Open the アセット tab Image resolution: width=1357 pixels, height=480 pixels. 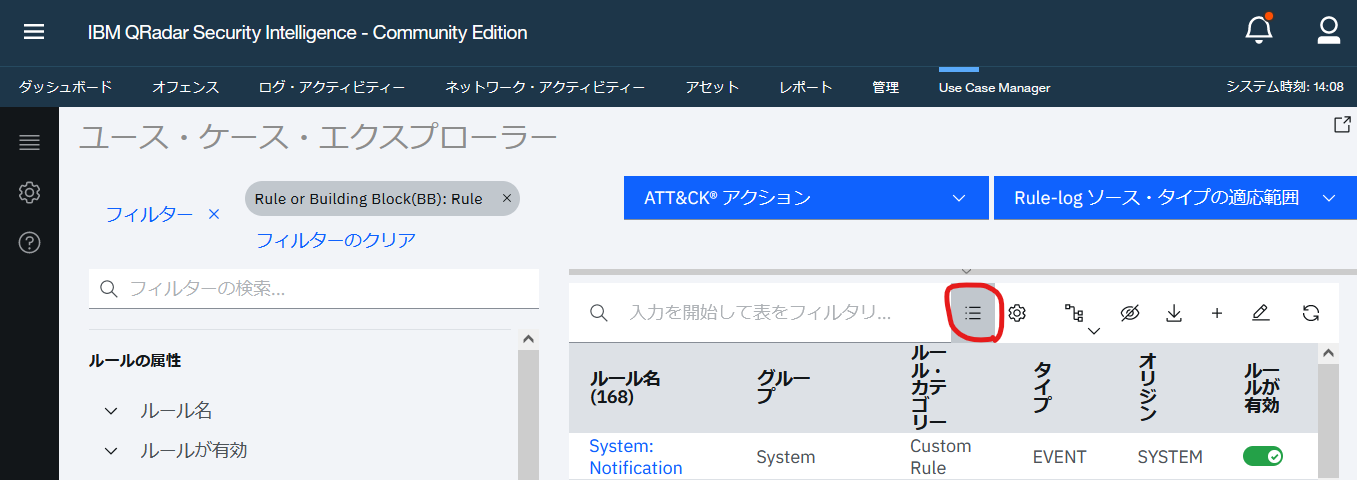(712, 87)
